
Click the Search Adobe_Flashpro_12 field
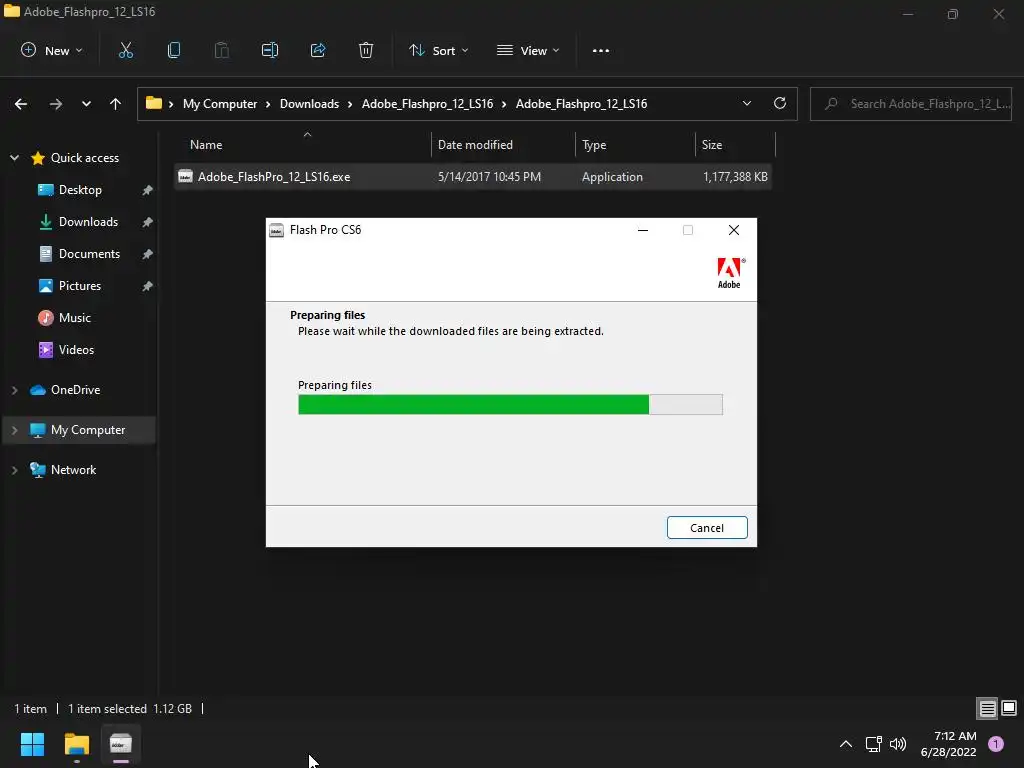(x=911, y=104)
